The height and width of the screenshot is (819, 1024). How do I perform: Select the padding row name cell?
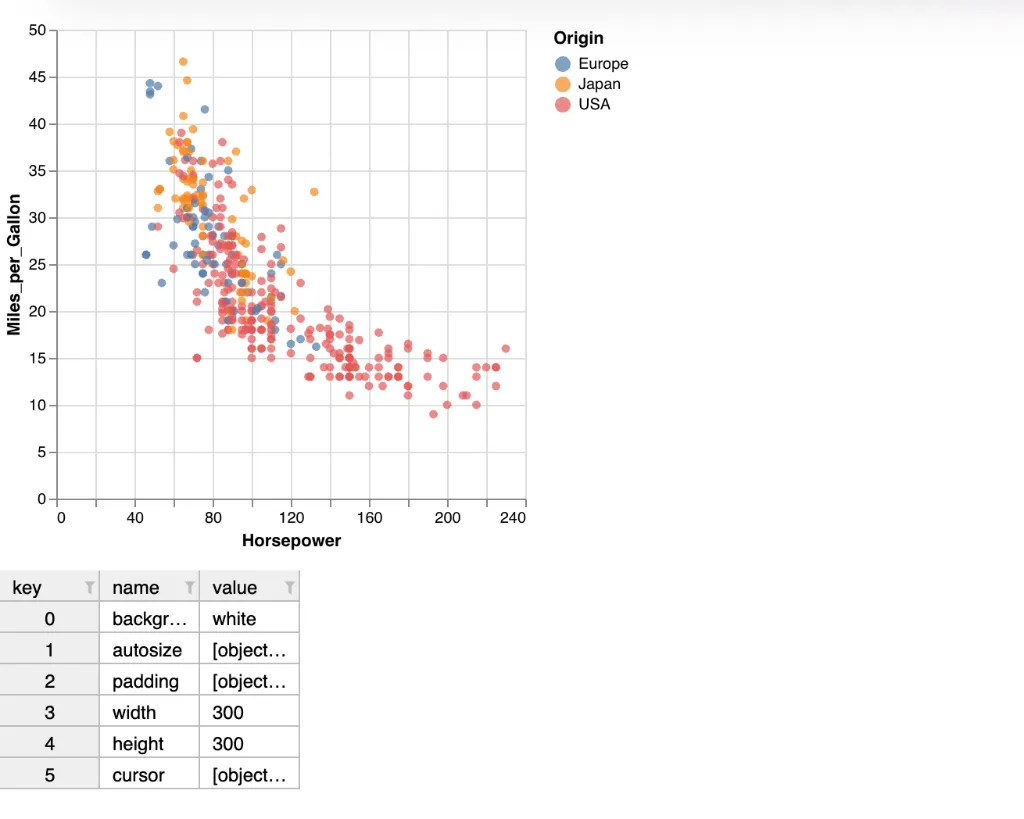146,681
